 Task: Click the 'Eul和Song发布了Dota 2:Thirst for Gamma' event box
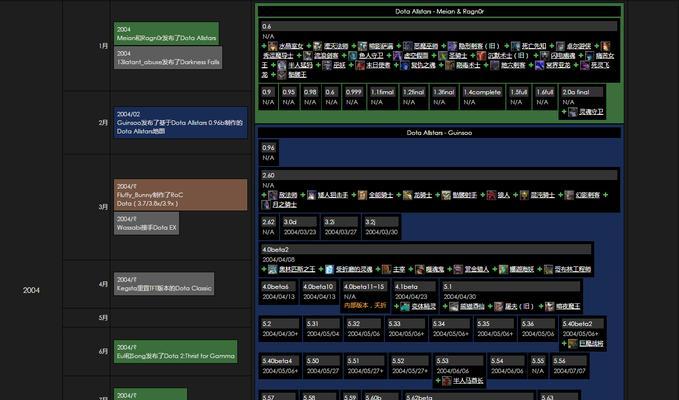coord(175,352)
